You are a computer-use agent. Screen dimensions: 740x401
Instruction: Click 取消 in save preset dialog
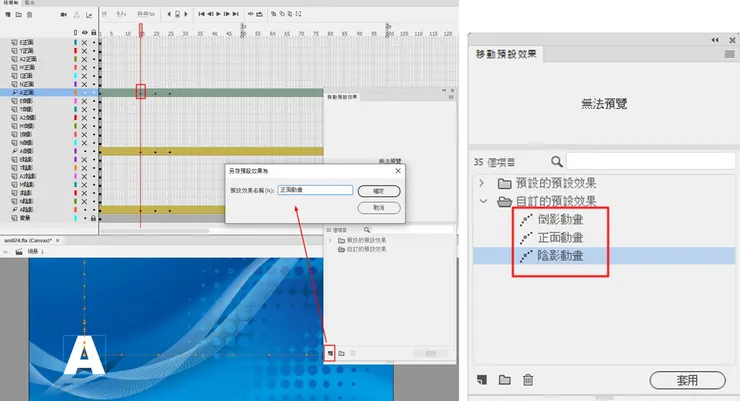[x=379, y=208]
